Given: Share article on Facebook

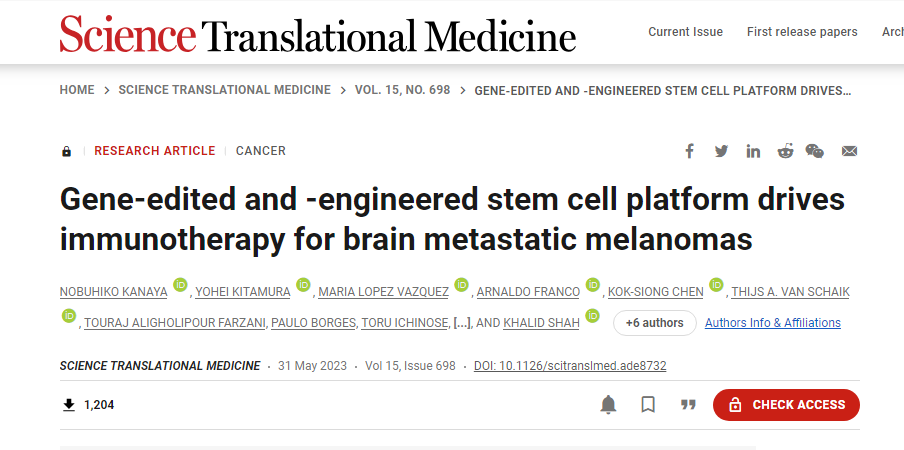Looking at the screenshot, I should click(x=689, y=151).
